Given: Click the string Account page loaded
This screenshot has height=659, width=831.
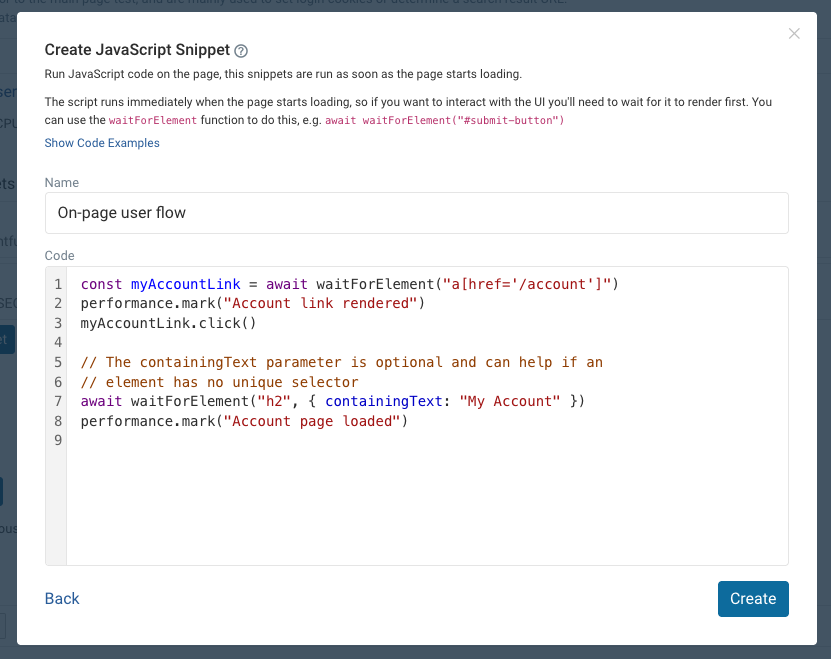Looking at the screenshot, I should (310, 421).
